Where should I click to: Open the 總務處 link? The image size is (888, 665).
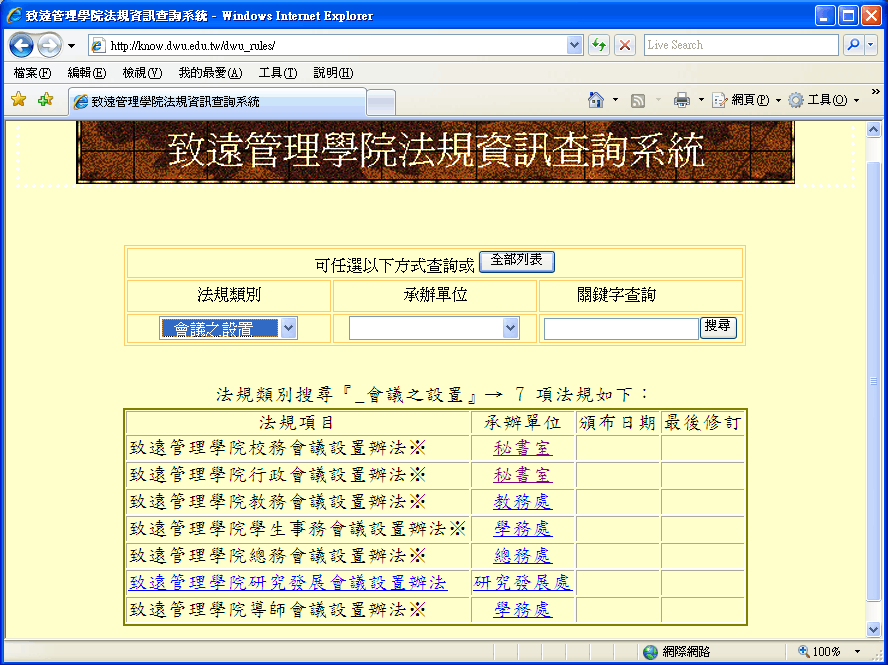(523, 556)
